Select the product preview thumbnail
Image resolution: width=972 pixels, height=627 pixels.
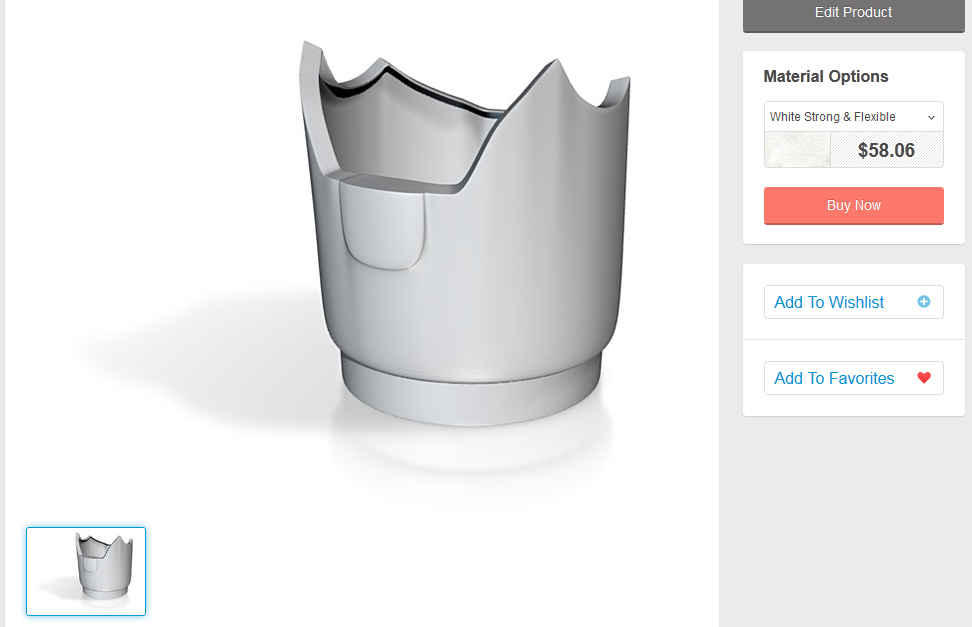86,571
